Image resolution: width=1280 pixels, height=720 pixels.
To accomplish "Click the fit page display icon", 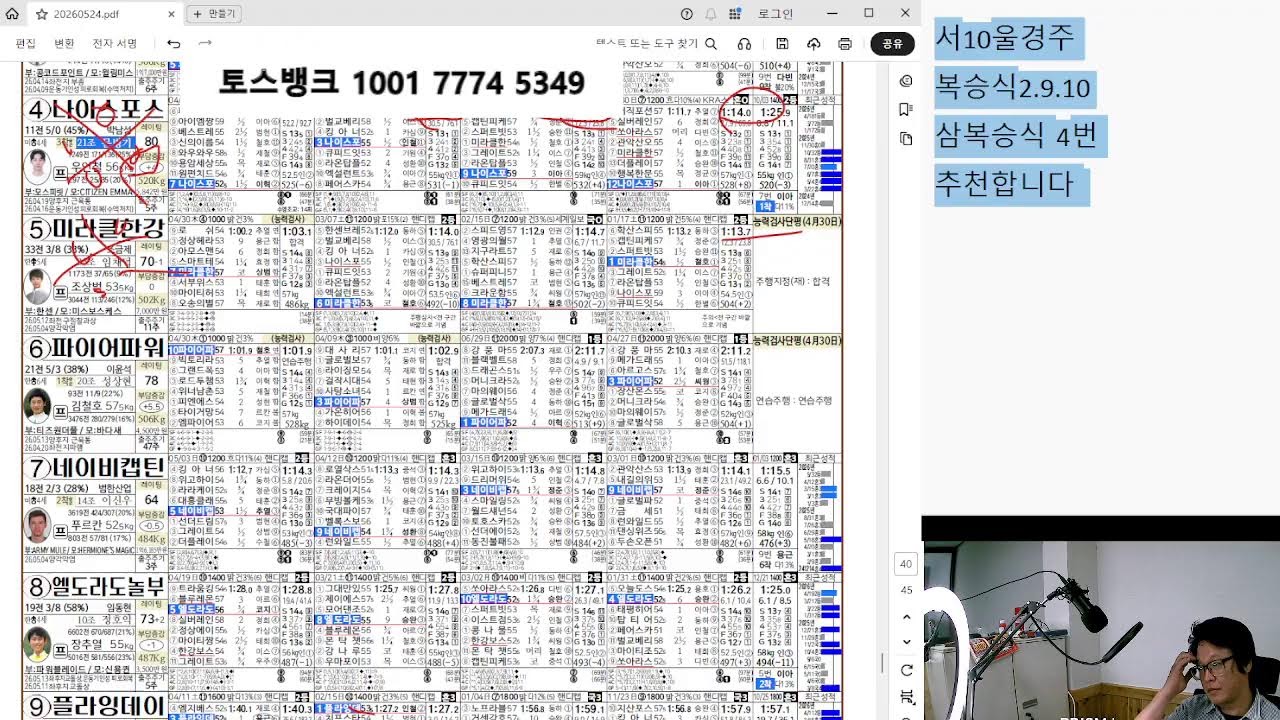I will (906, 697).
